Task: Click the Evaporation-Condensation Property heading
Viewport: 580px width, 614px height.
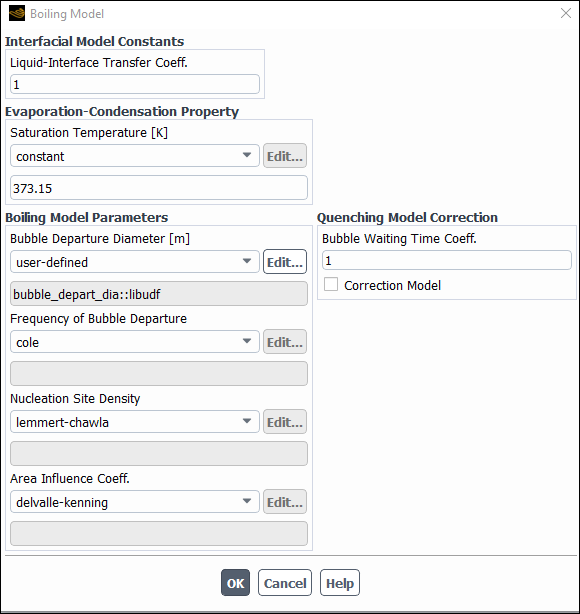Action: 122,112
